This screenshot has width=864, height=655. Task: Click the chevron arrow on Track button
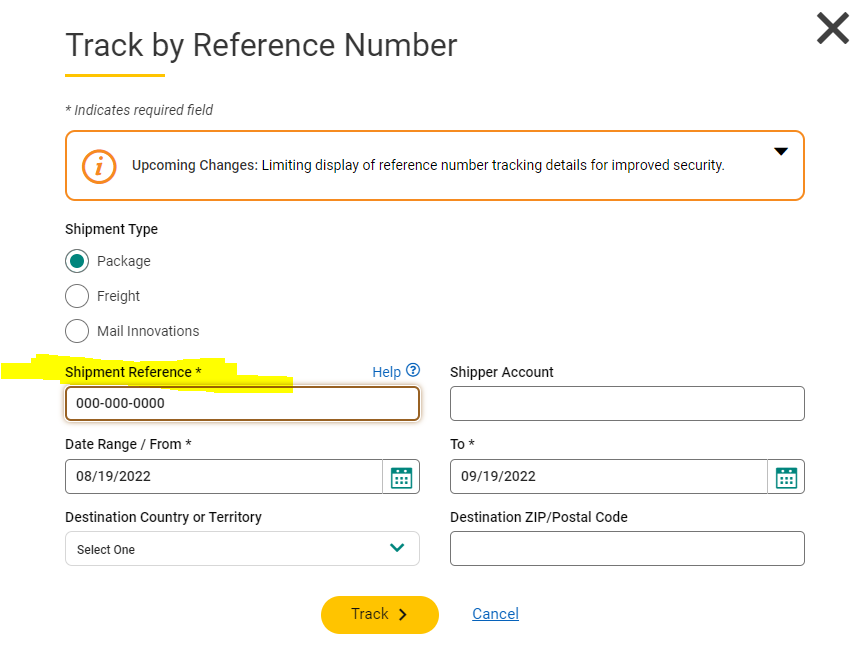(403, 615)
